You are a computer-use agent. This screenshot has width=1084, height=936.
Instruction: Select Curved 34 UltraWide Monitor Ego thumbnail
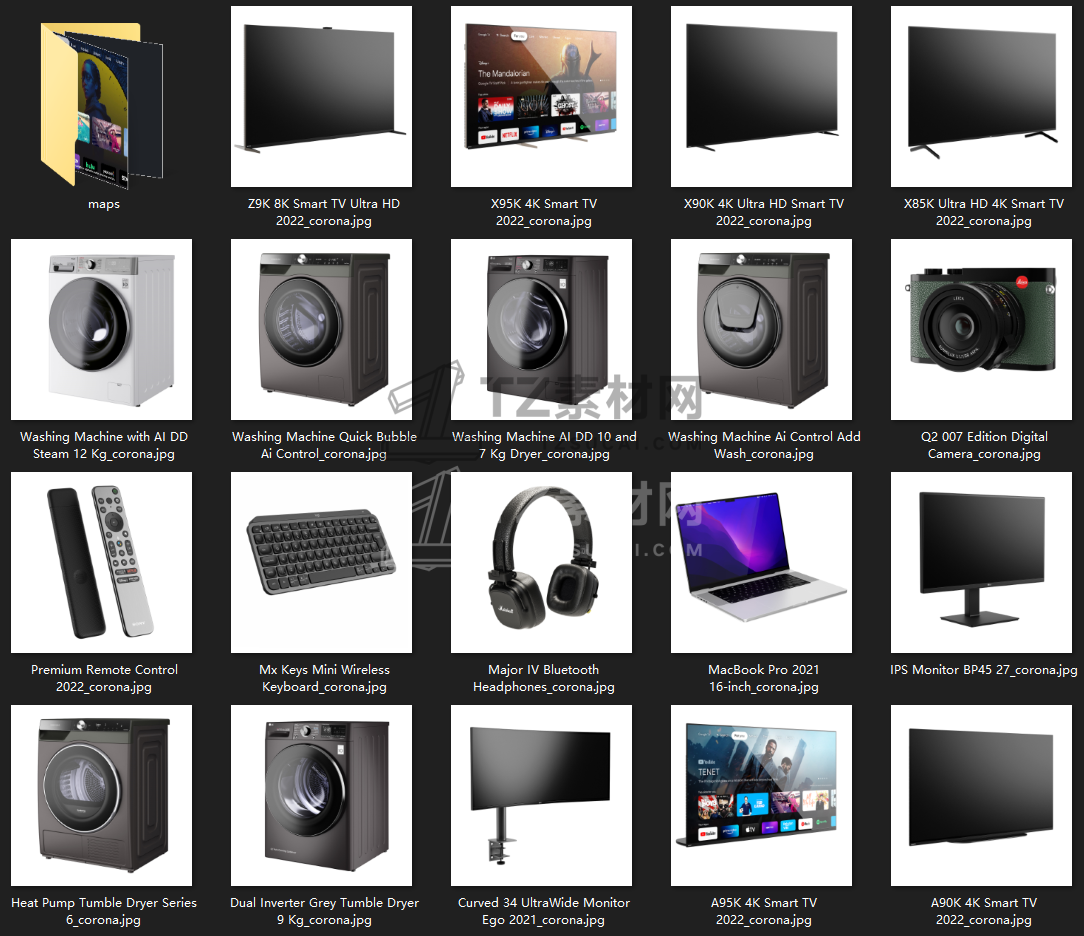click(541, 796)
